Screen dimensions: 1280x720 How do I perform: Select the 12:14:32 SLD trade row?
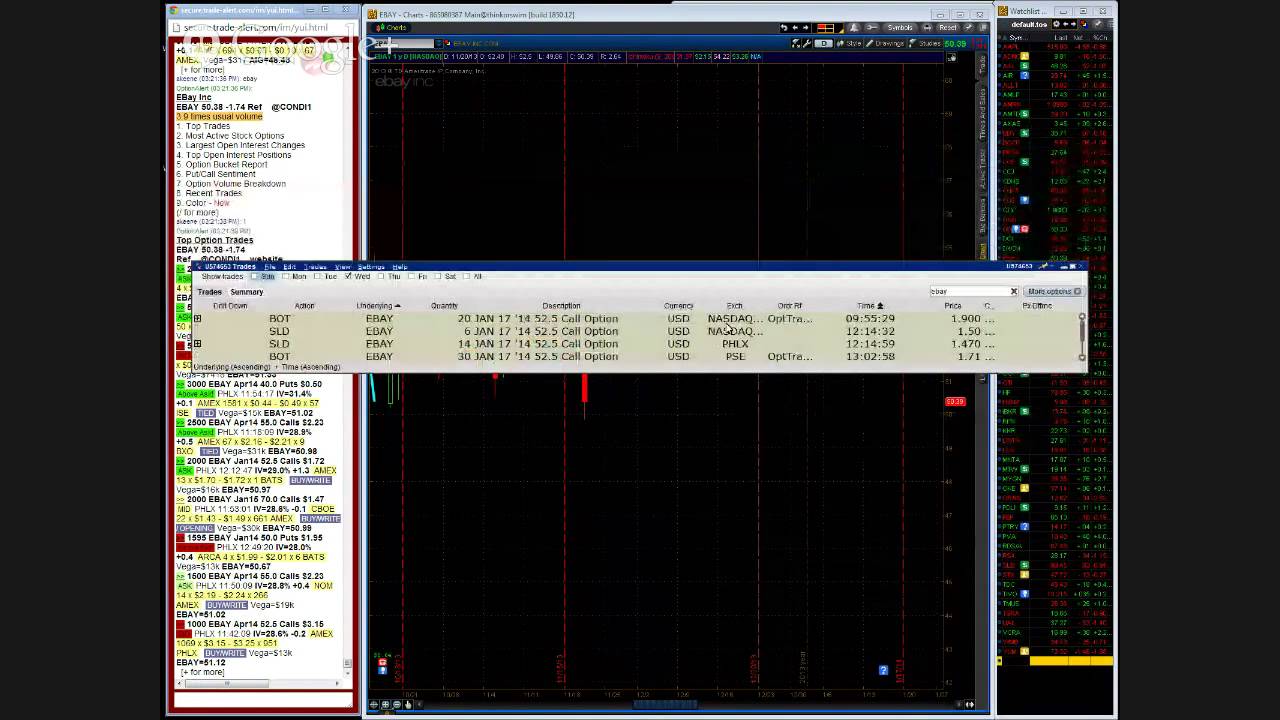635,331
